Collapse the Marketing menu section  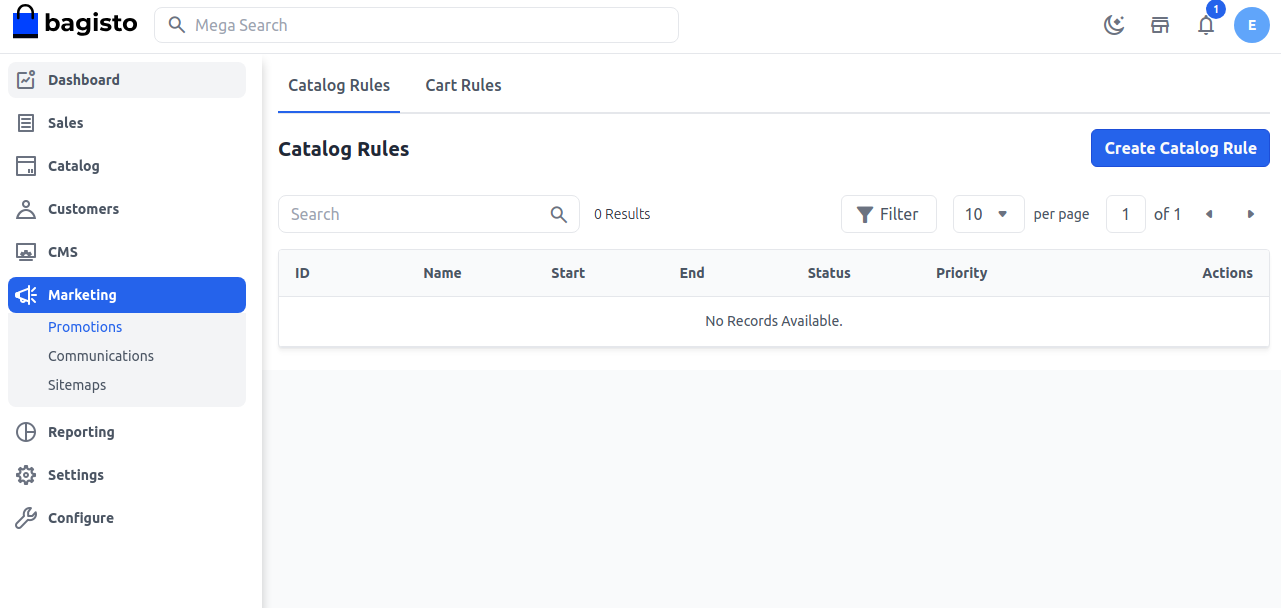click(127, 295)
